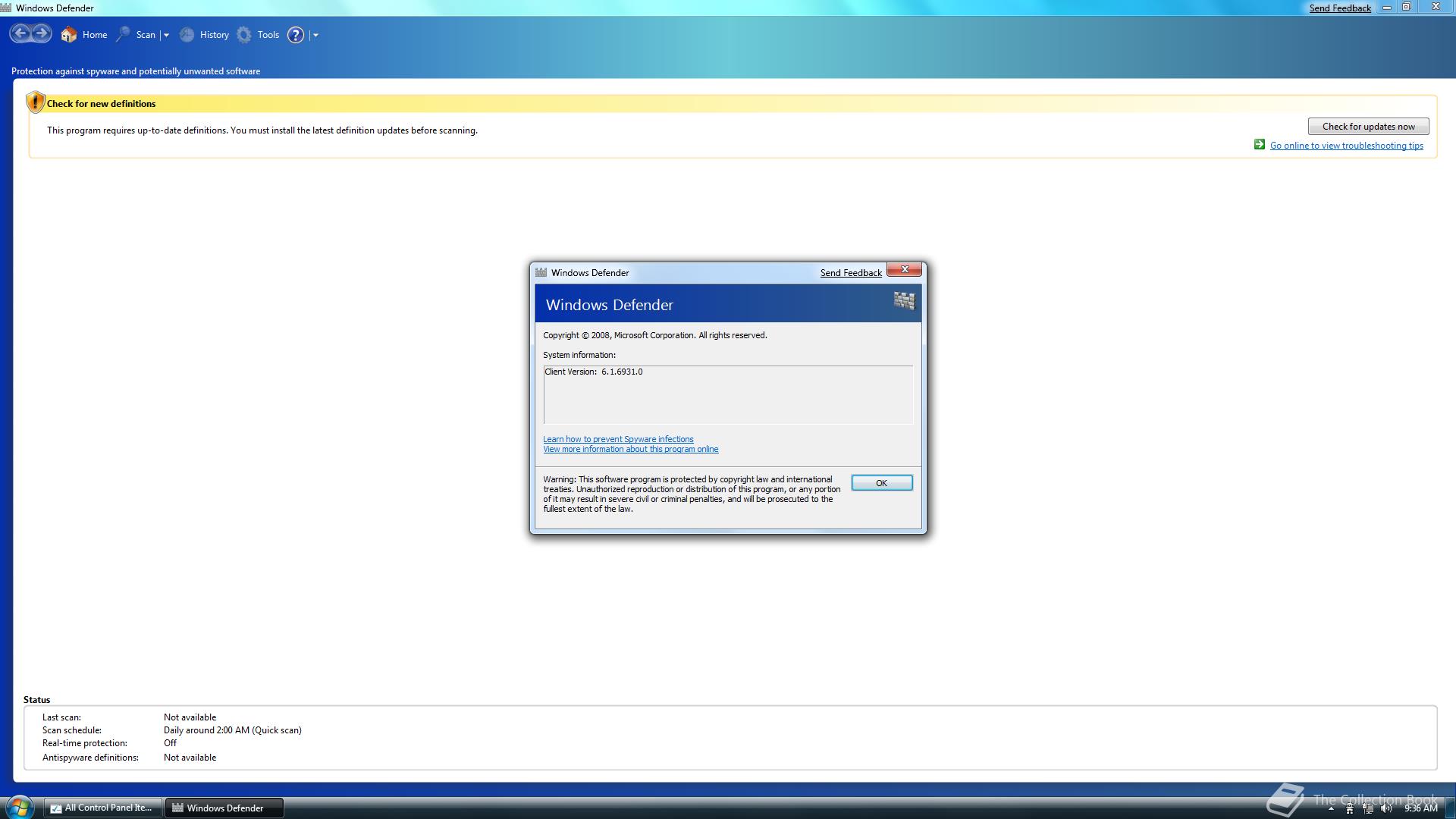Open the Tools toolbar label
This screenshot has width=1456, height=819.
(268, 35)
